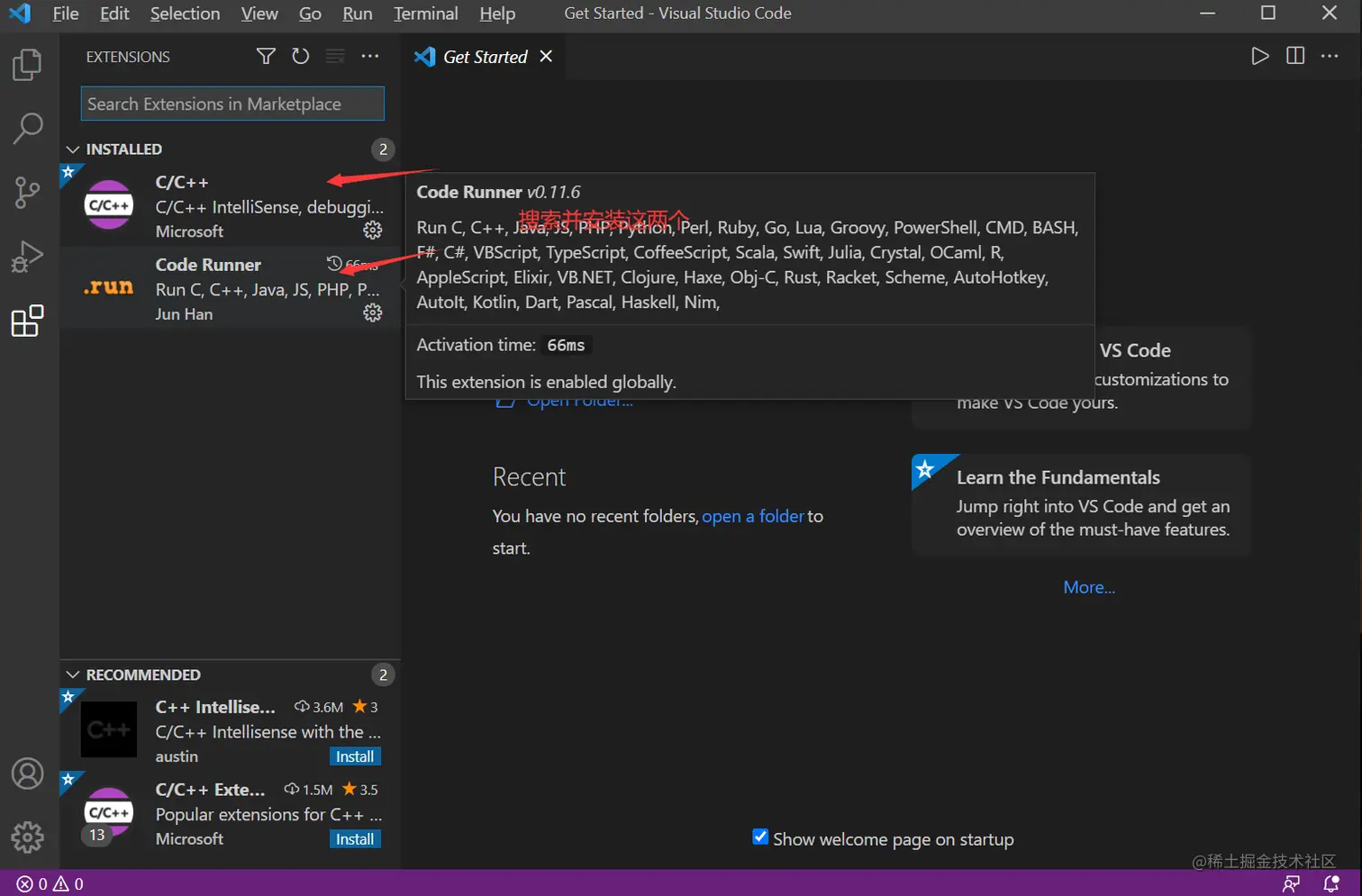This screenshot has width=1362, height=896.
Task: Show errors and warnings count in status bar
Action: tap(50, 883)
